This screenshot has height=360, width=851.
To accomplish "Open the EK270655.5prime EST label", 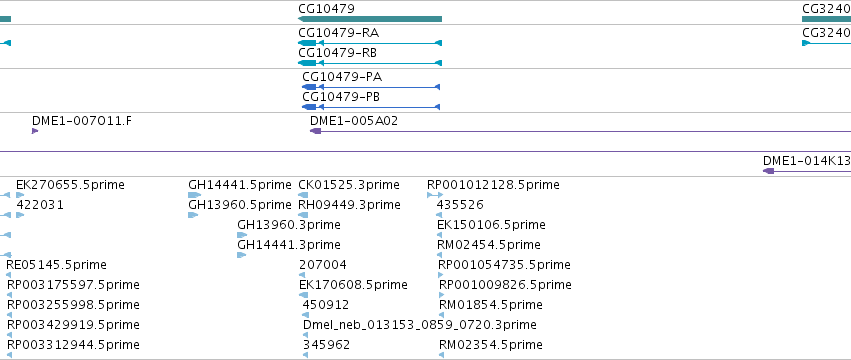I will tap(71, 185).
